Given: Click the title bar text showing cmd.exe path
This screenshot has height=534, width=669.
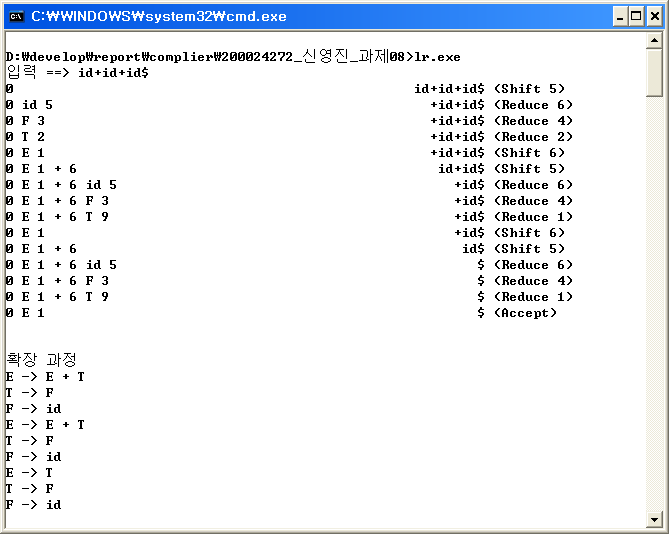Looking at the screenshot, I should coord(159,16).
